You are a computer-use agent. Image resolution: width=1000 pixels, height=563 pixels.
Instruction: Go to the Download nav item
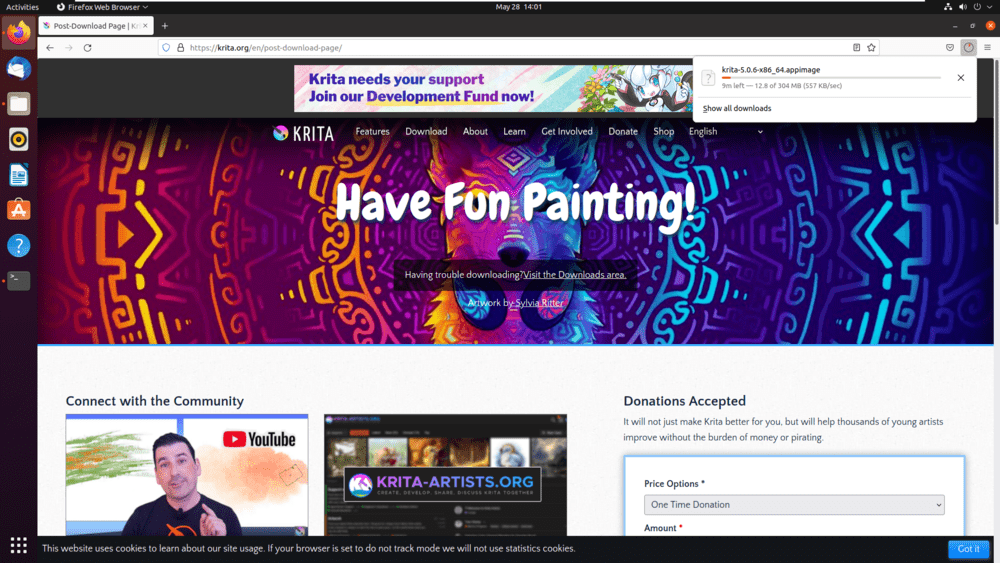tap(426, 131)
